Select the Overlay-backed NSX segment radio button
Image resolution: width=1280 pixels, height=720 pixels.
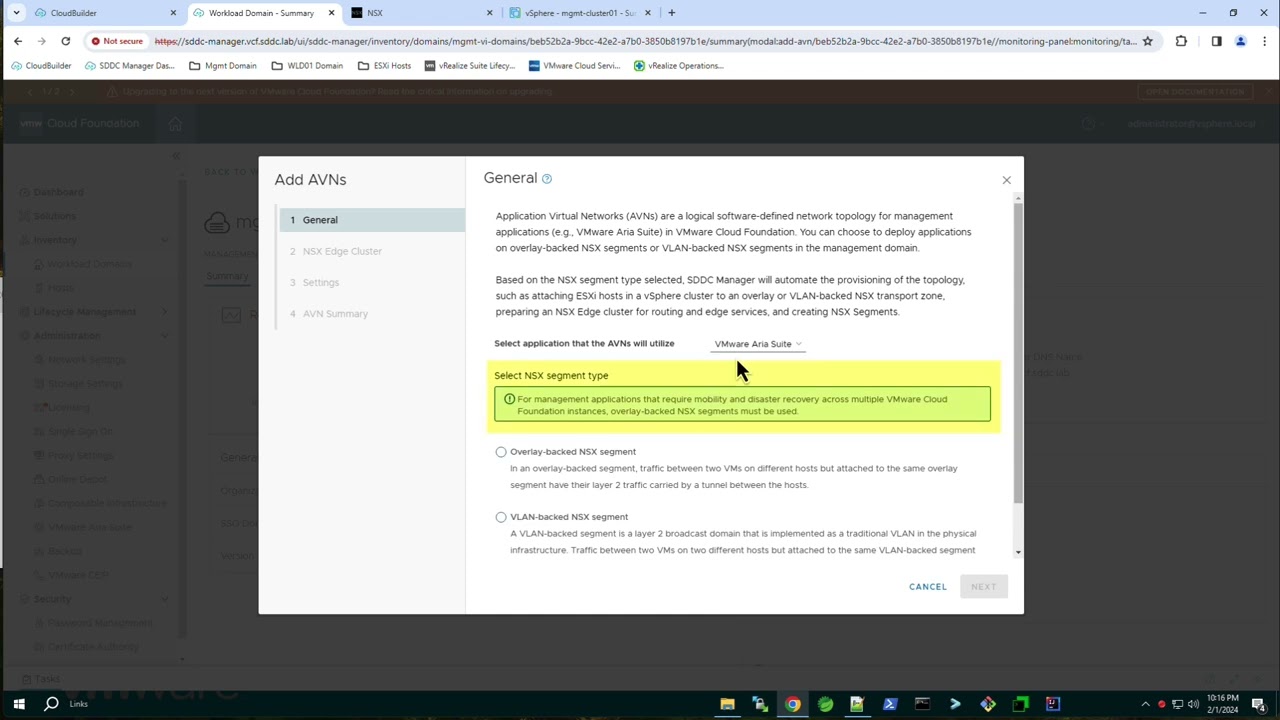coord(501,452)
